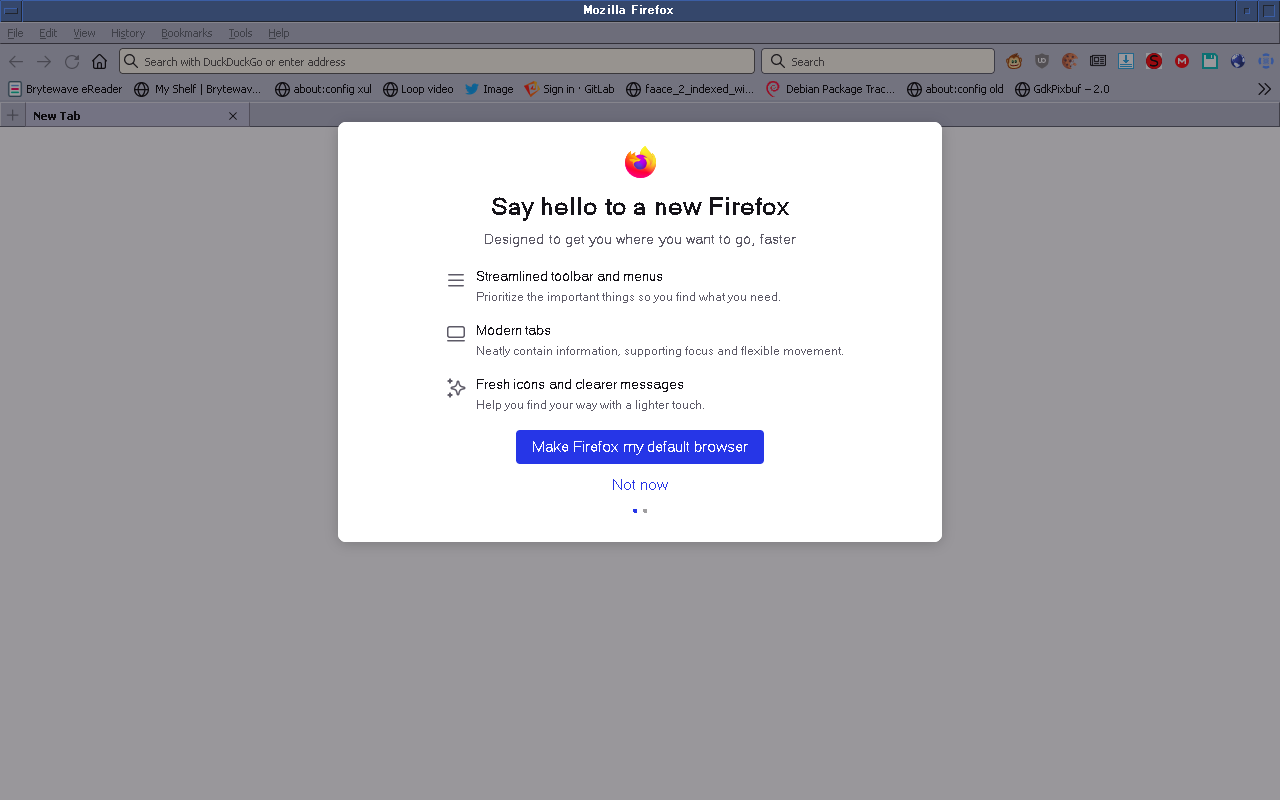Screen dimensions: 1280x800
Task: Open the Debian Package Tracker bookmark
Action: [x=830, y=89]
